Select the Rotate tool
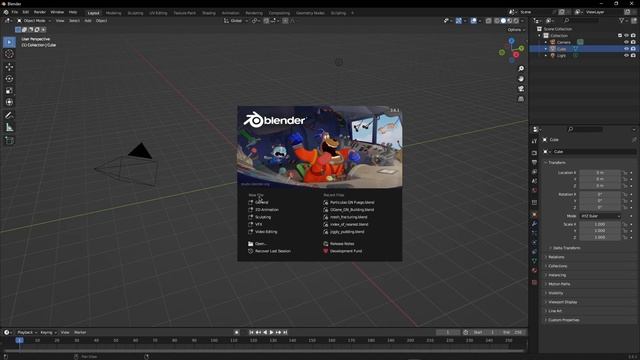Image resolution: width=640 pixels, height=360 pixels. [x=9, y=78]
